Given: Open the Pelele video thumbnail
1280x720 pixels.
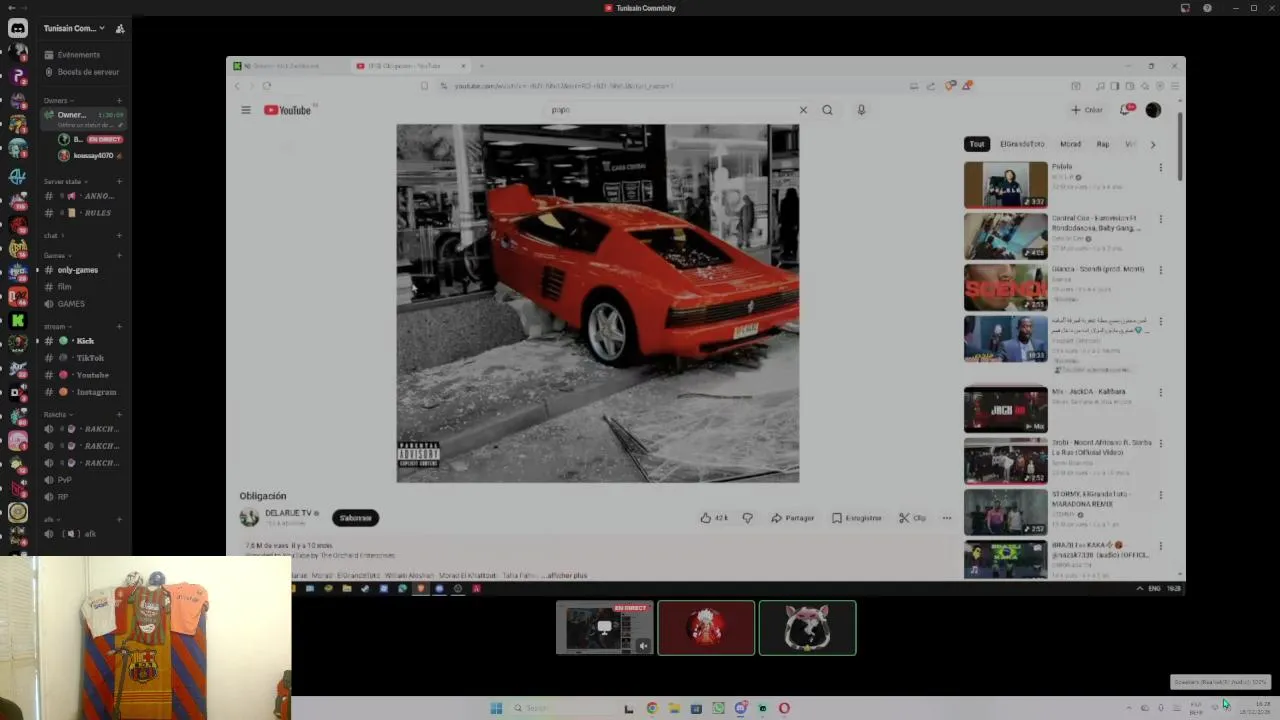Looking at the screenshot, I should 1005,185.
